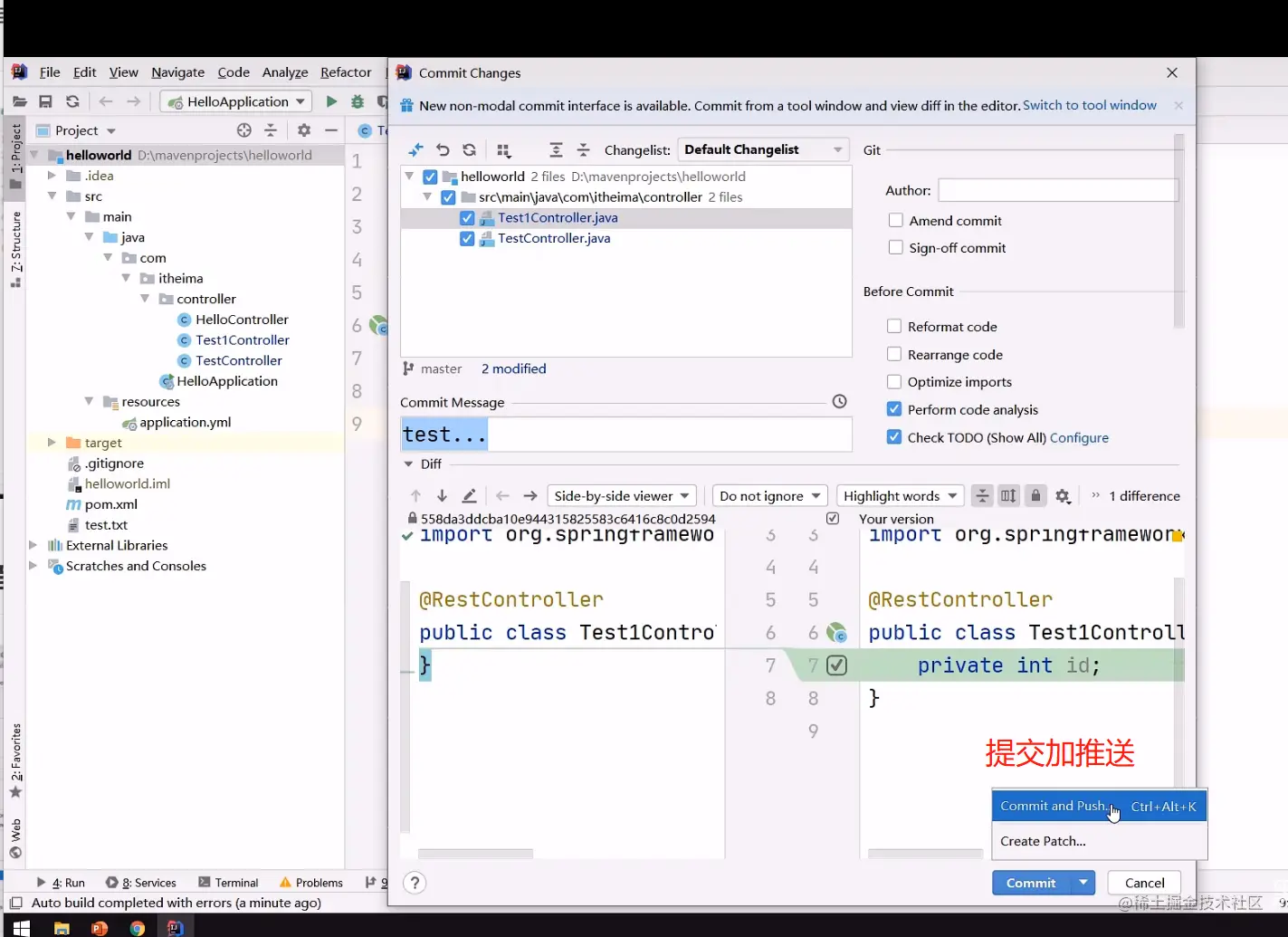Open the Commit button dropdown arrow
Viewport: 1288px width, 937px height.
pyautogui.click(x=1083, y=883)
